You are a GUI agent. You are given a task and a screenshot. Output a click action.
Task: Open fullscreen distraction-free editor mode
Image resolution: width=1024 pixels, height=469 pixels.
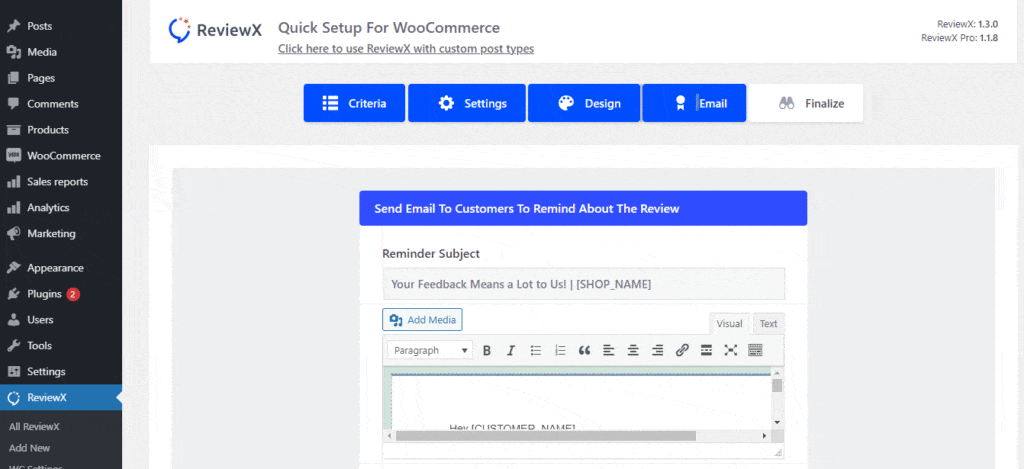731,351
